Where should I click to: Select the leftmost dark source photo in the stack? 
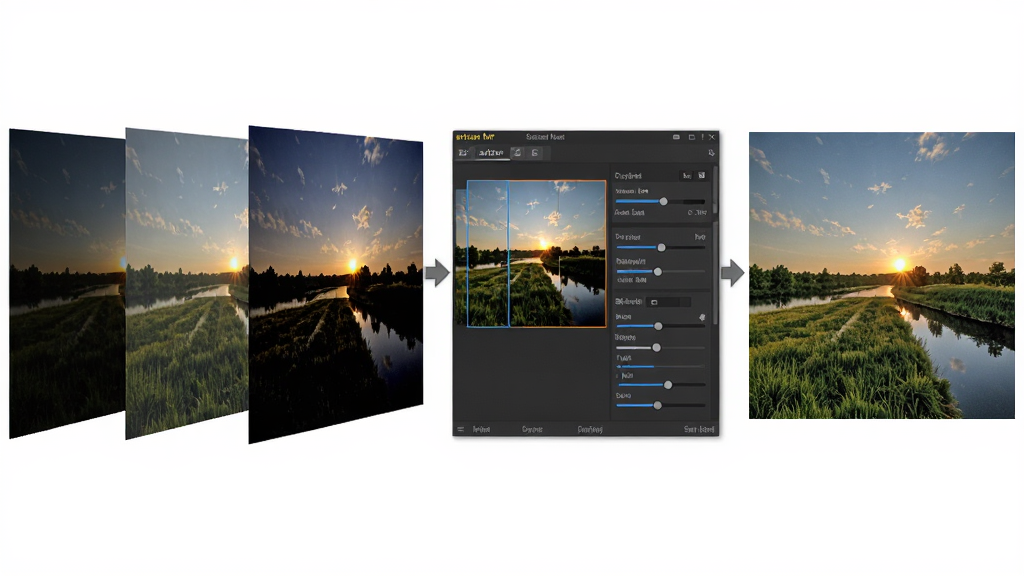click(67, 283)
